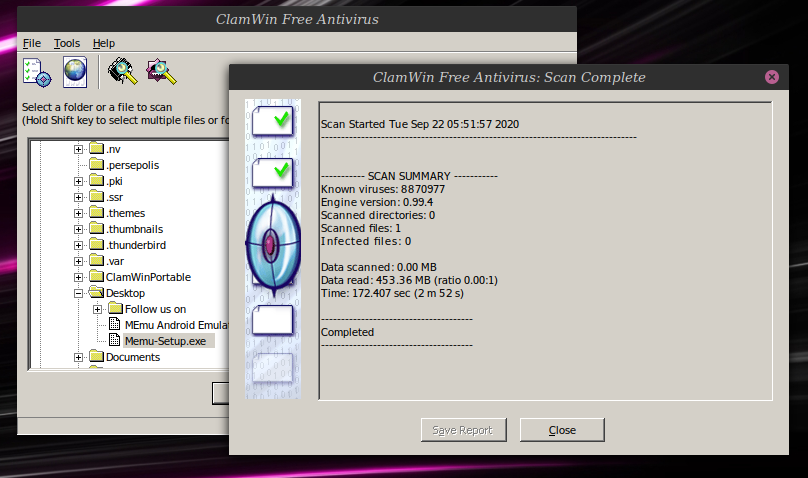
Task: Click the Scanned directories: 0 line
Action: tap(378, 215)
